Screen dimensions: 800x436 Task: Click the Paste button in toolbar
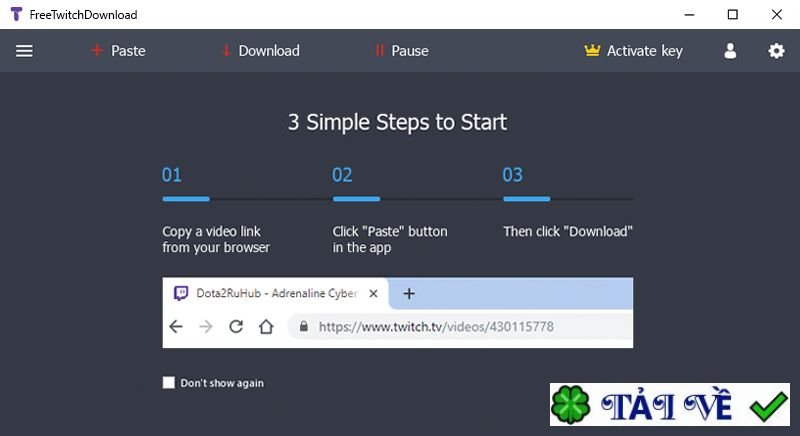click(x=118, y=51)
